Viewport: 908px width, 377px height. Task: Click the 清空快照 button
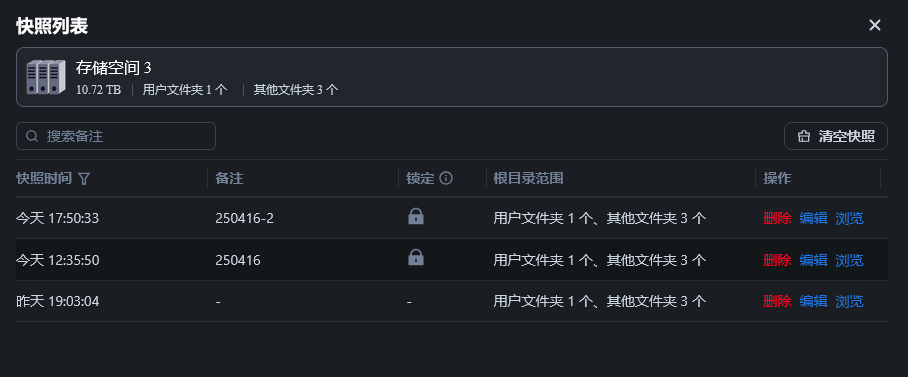(836, 136)
